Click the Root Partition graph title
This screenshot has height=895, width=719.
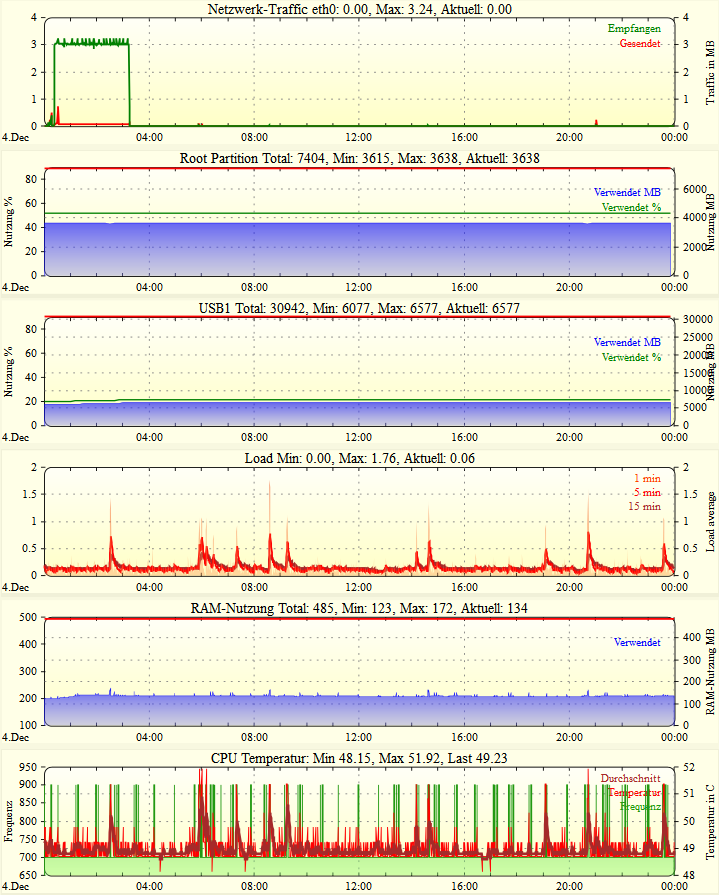tap(359, 158)
